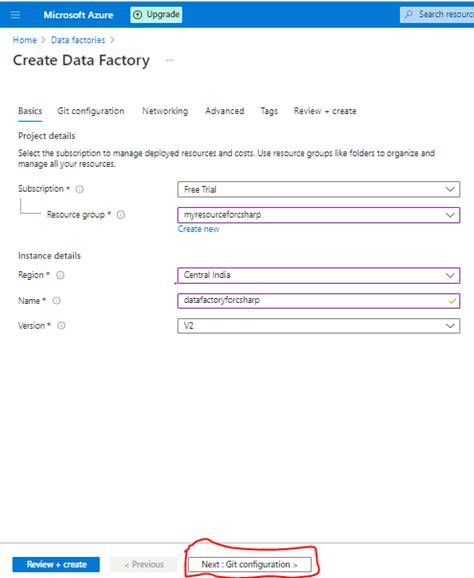Click the Microsoft Azure logo text
Image resolution: width=474 pixels, height=578 pixels.
(78, 15)
